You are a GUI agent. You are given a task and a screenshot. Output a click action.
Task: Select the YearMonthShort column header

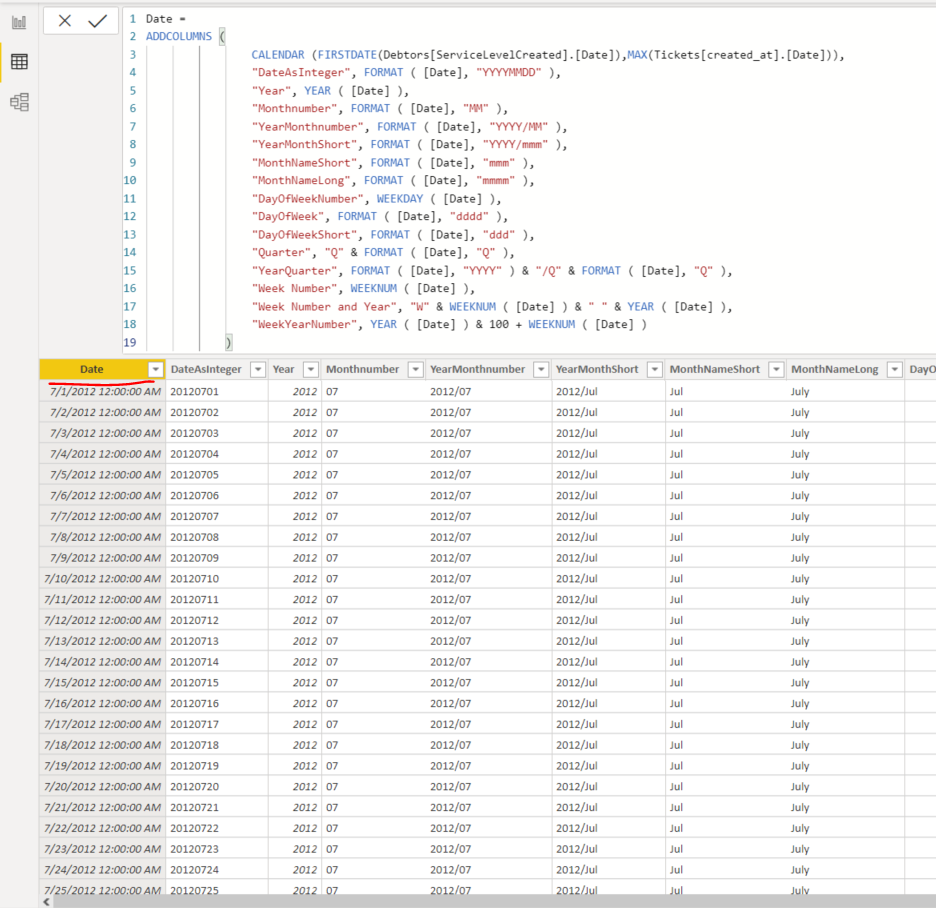[x=597, y=370]
